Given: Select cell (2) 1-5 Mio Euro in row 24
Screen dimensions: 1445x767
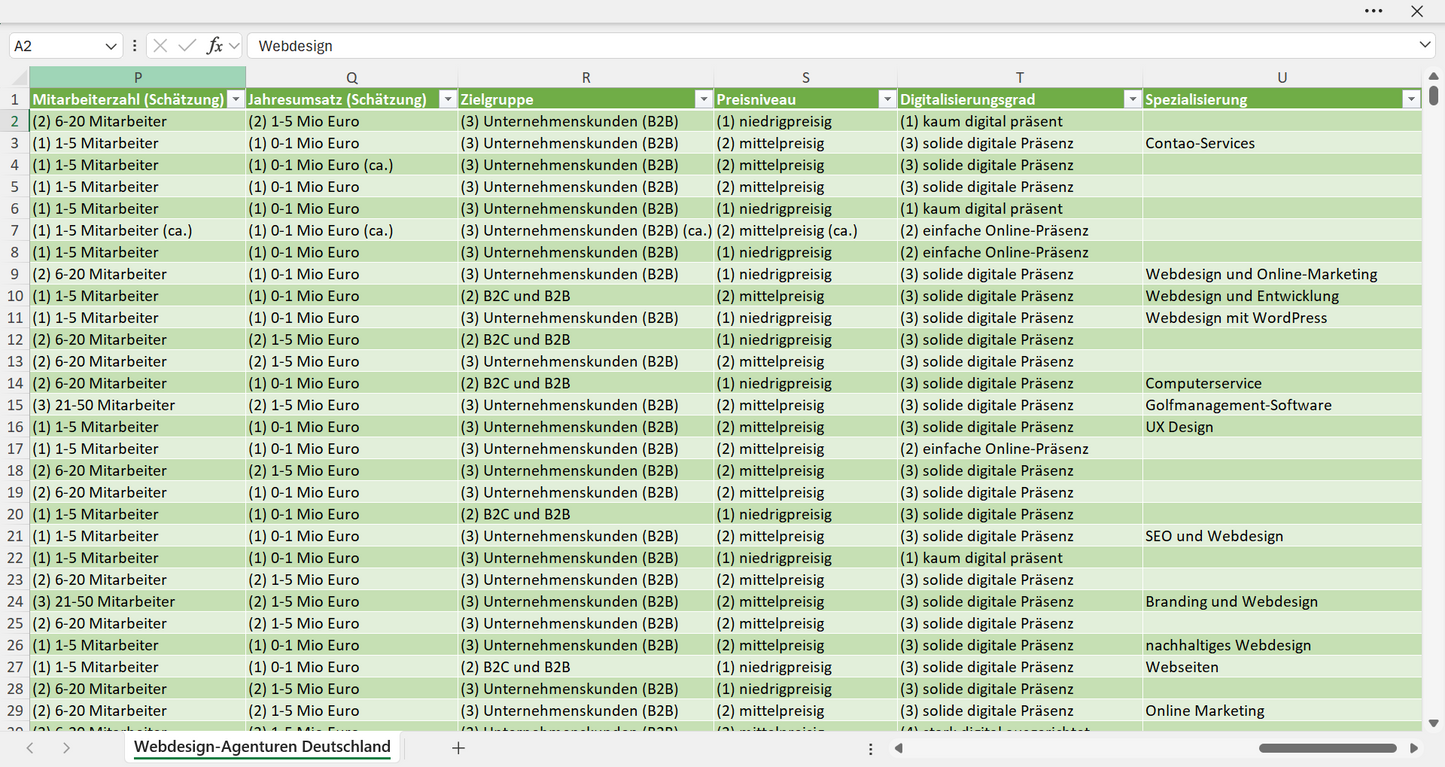Looking at the screenshot, I should [x=352, y=602].
